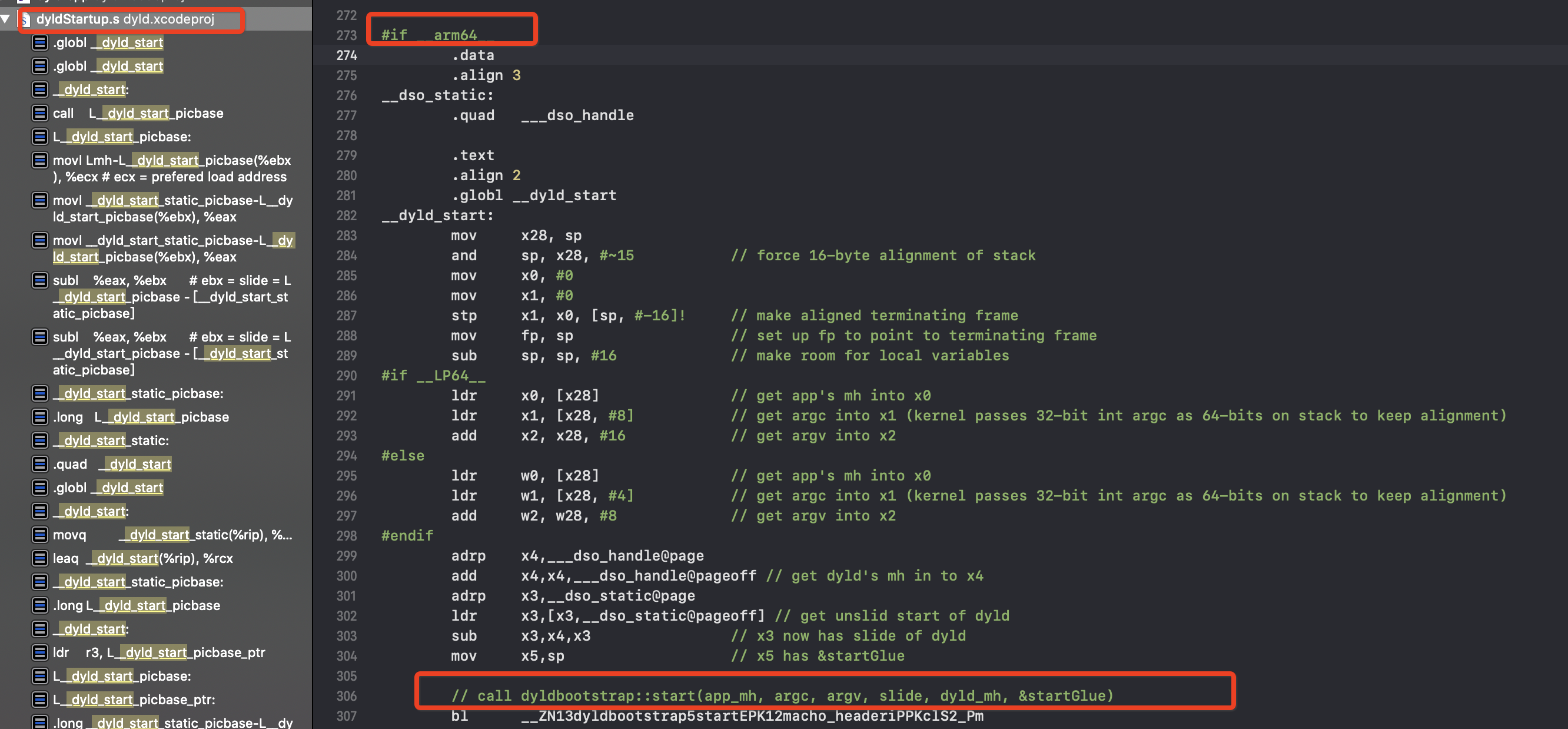Click icon beside 'movl Lmh-L__dyld_start_picbase' result
This screenshot has width=1568, height=729.
tap(39, 160)
